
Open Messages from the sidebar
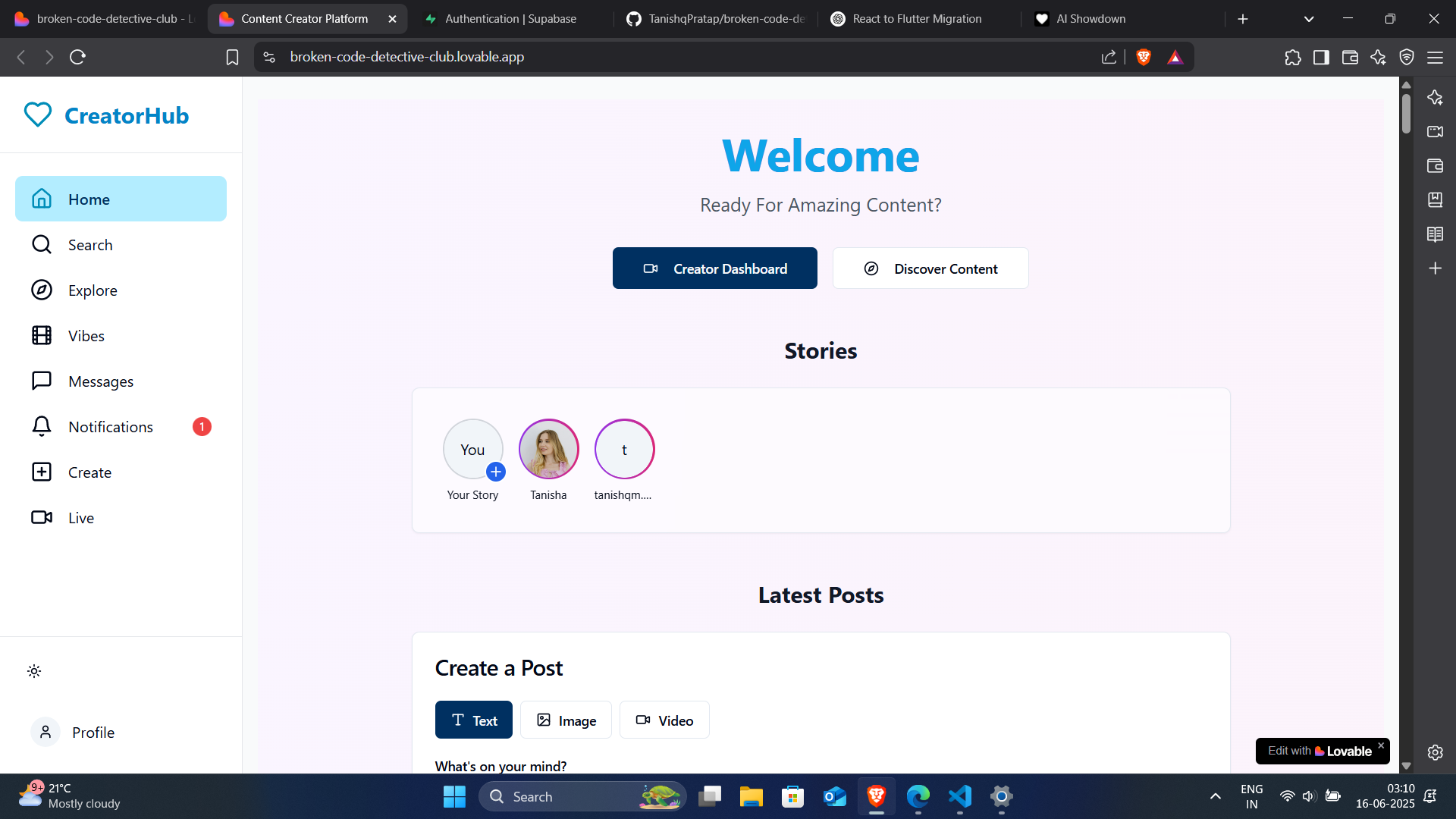(x=101, y=381)
